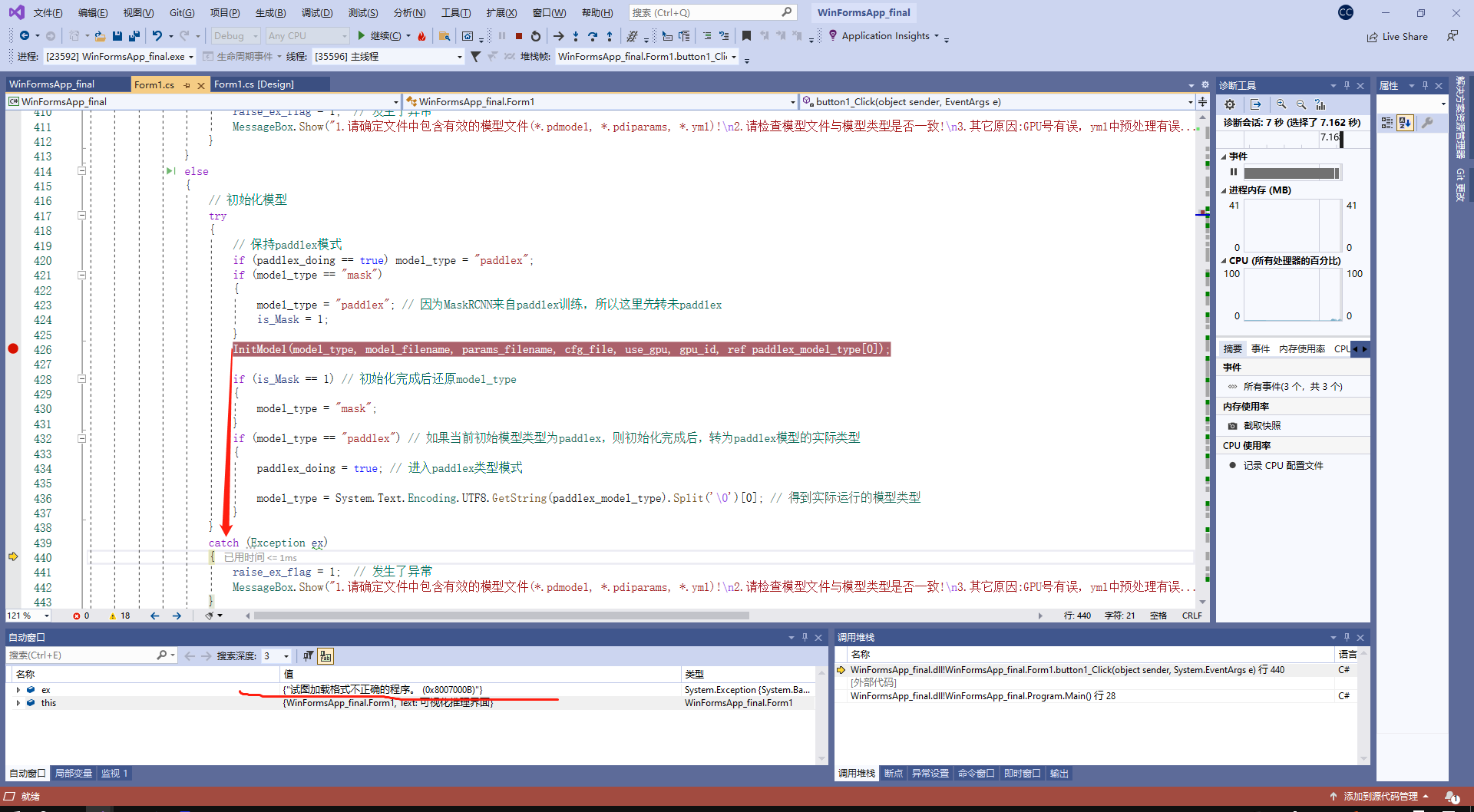Screen dimensions: 1474x812
Task: Expand the ex variable in 自动窗口
Action: tap(18, 689)
